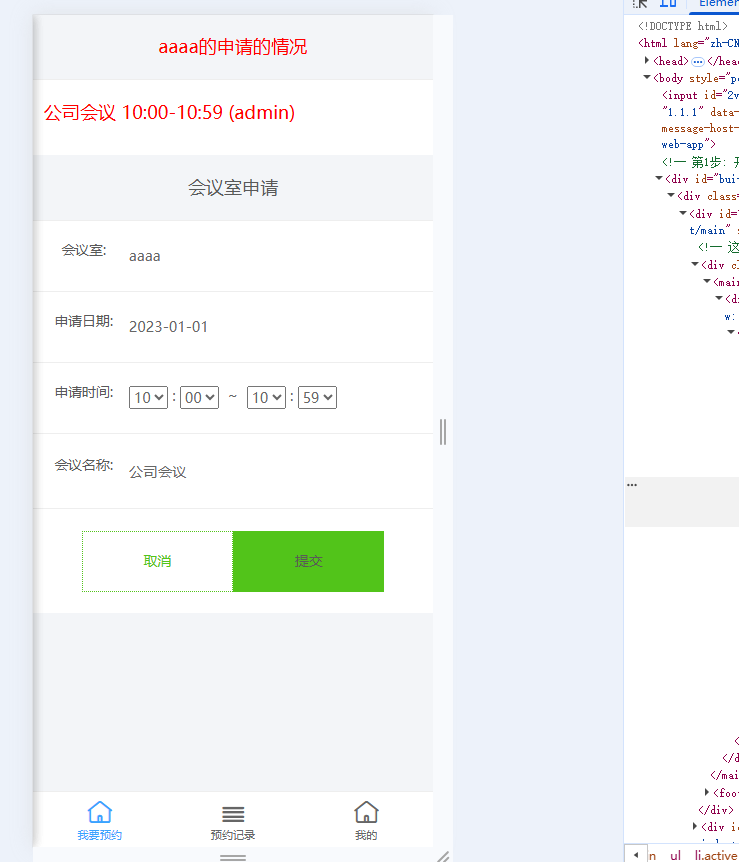Click the viewport bottom edge resize handle
This screenshot has width=739, height=862.
pos(233,857)
